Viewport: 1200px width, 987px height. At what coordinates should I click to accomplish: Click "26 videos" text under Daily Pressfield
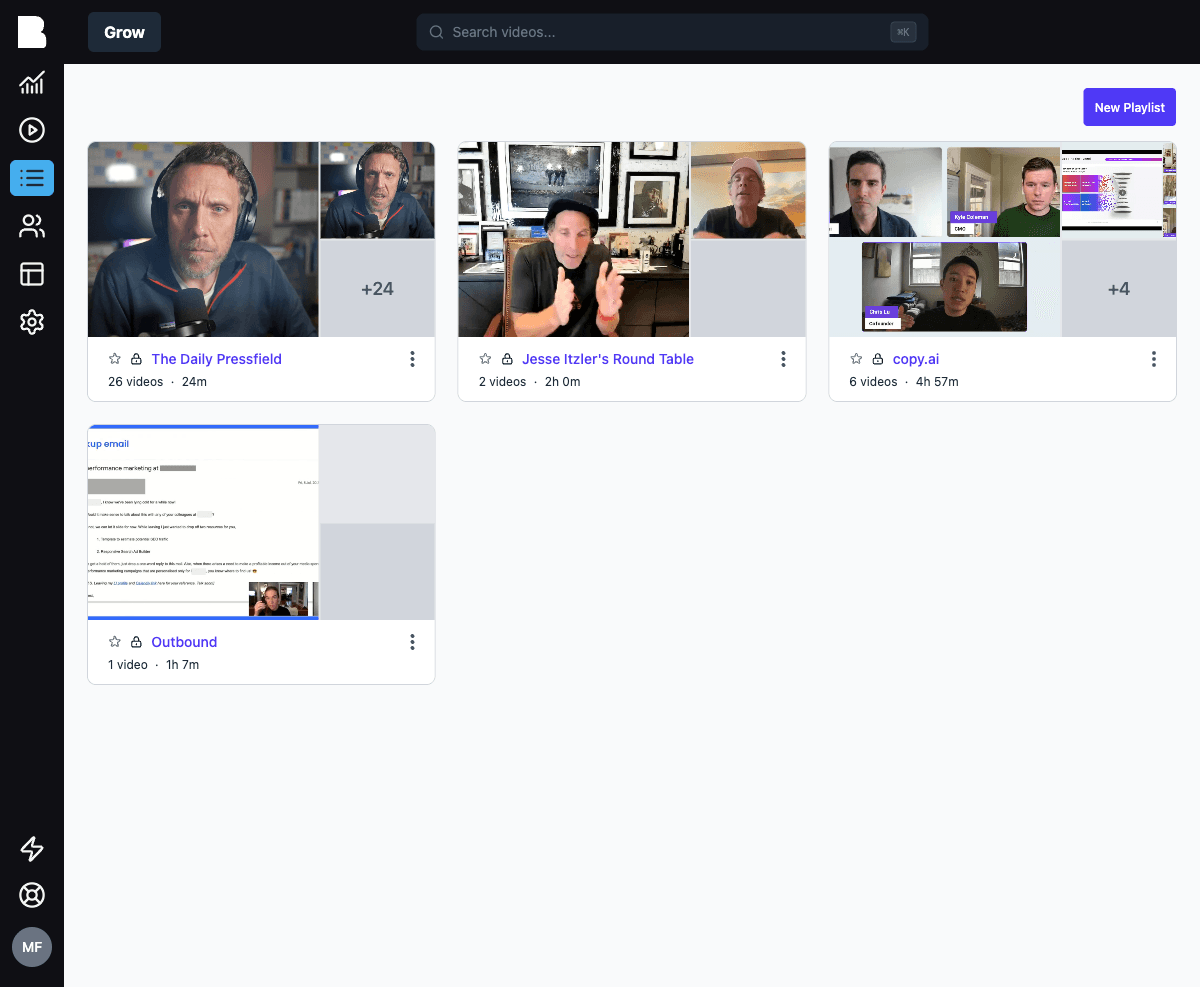coord(135,382)
